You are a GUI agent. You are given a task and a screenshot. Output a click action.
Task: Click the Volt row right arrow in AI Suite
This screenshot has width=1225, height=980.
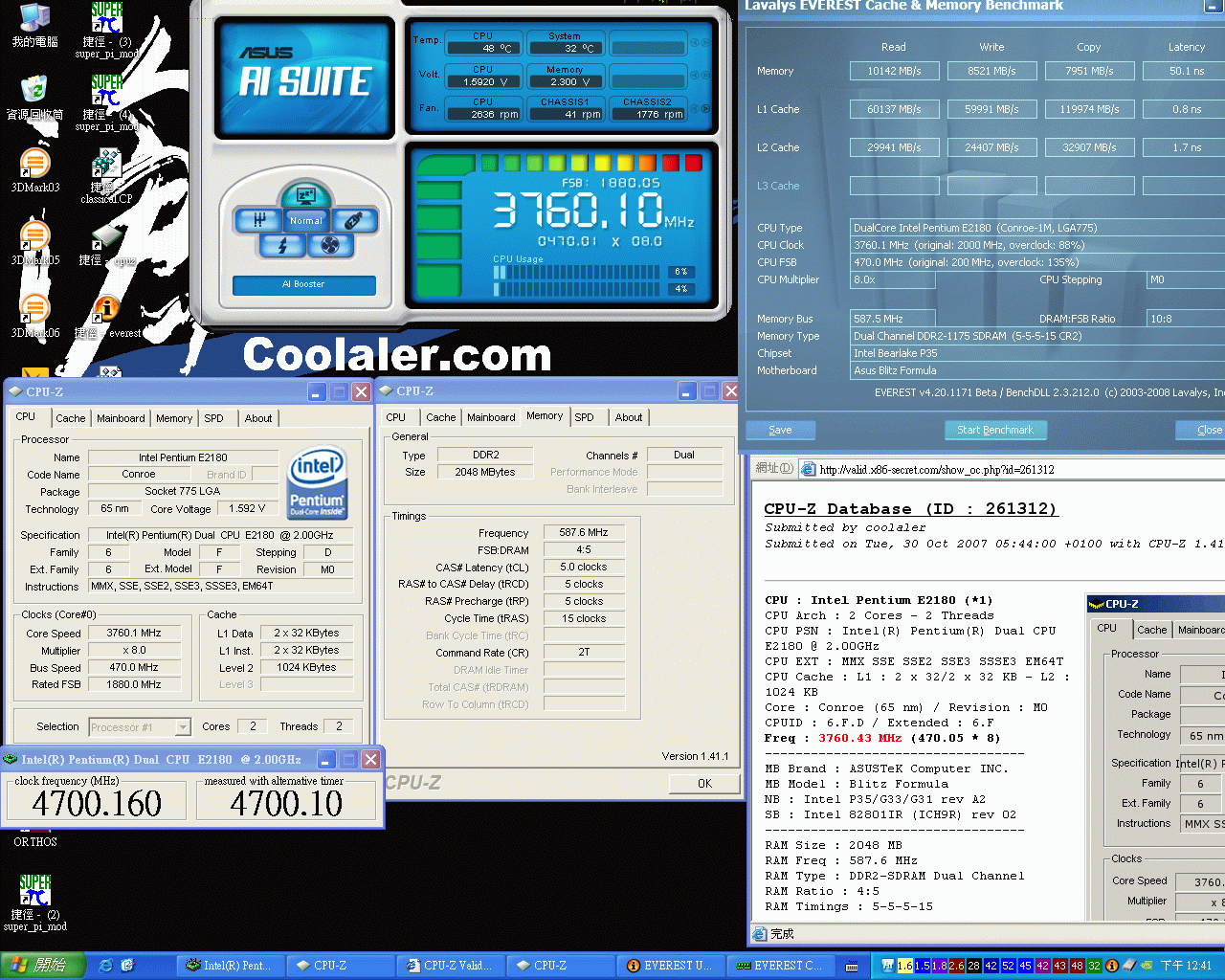point(706,77)
